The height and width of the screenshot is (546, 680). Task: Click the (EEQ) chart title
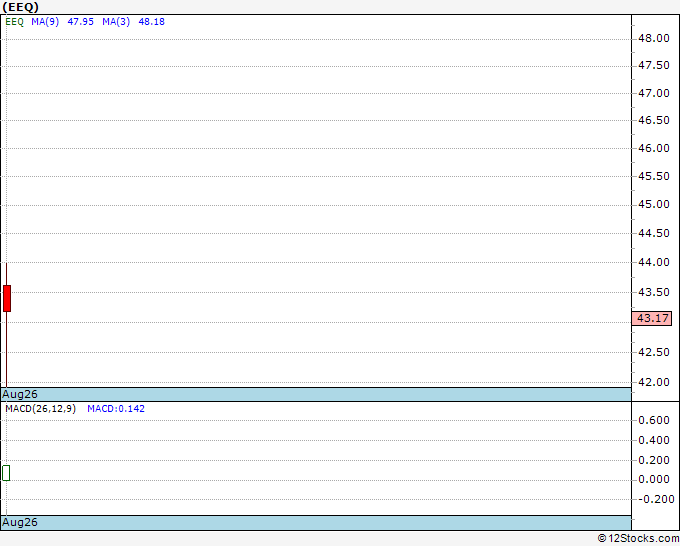20,7
